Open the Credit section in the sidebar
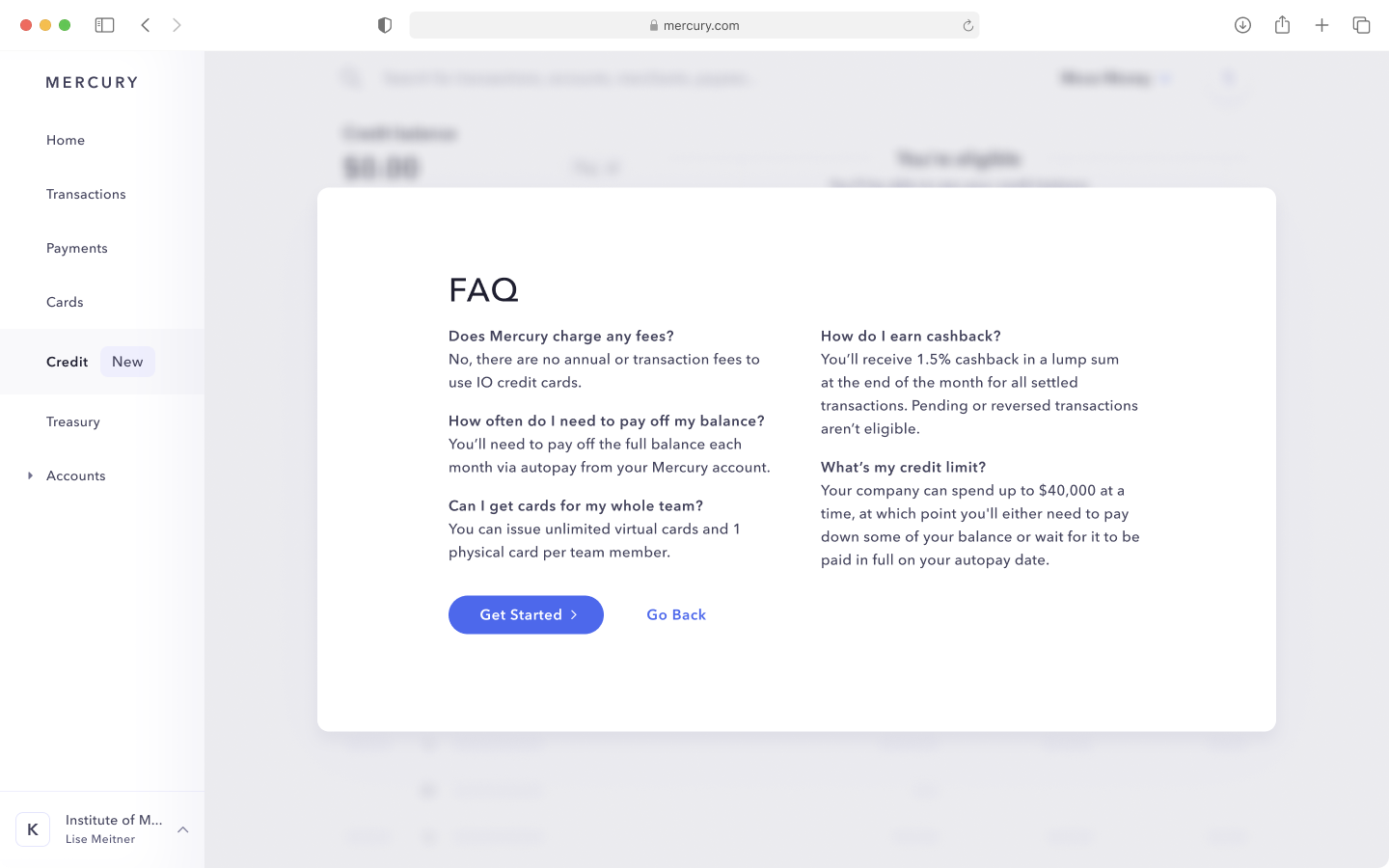Screen dimensions: 1389x868 [x=67, y=362]
